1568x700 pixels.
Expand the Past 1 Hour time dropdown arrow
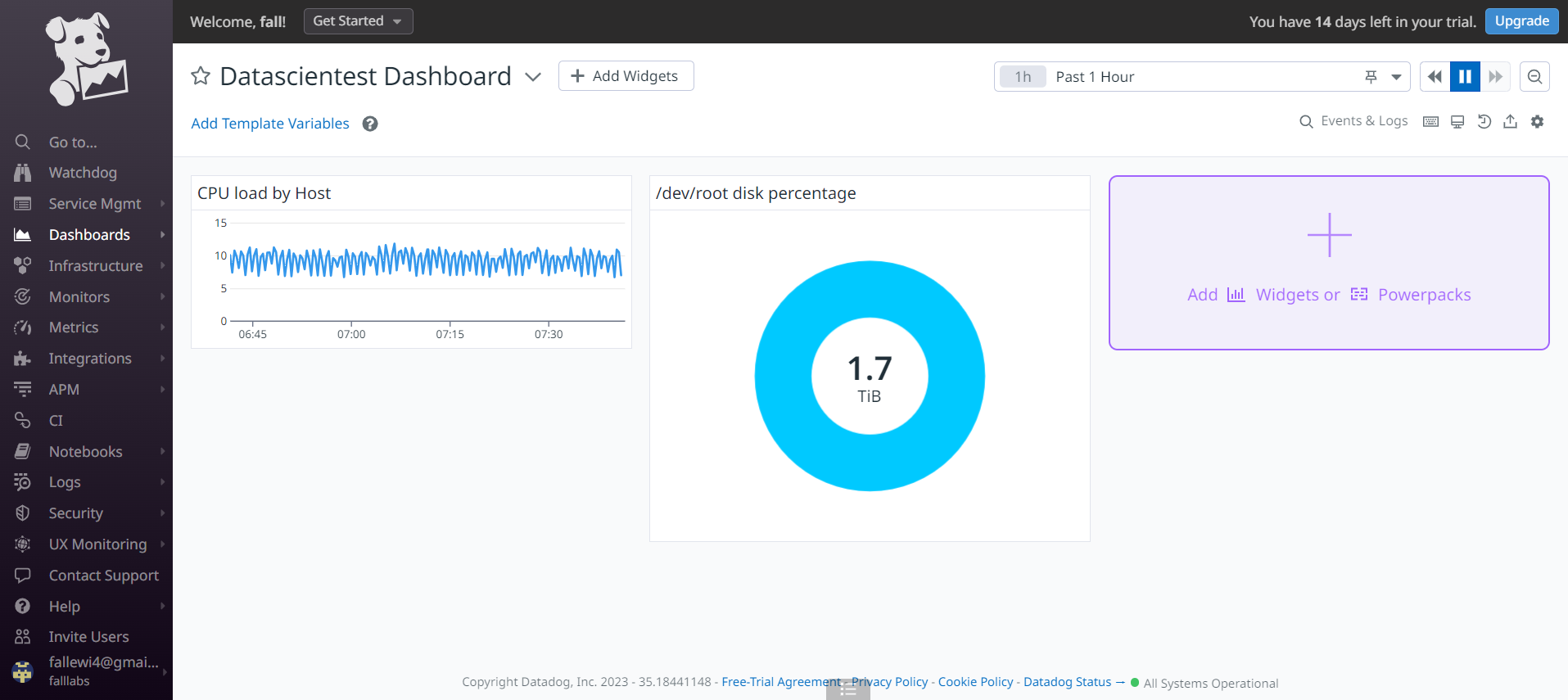(1397, 77)
